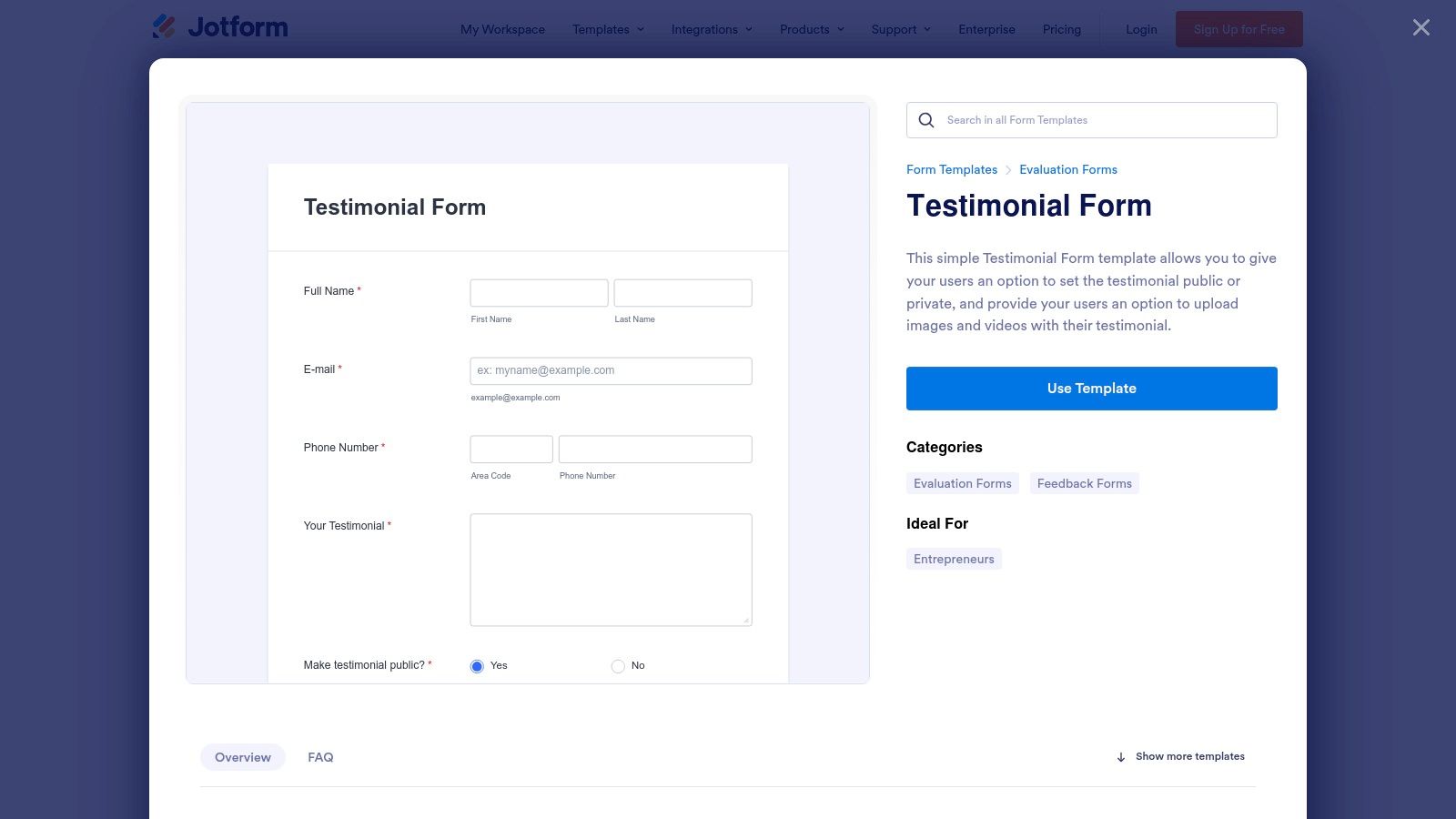Open My Workspace
This screenshot has width=1456, height=819.
[502, 29]
